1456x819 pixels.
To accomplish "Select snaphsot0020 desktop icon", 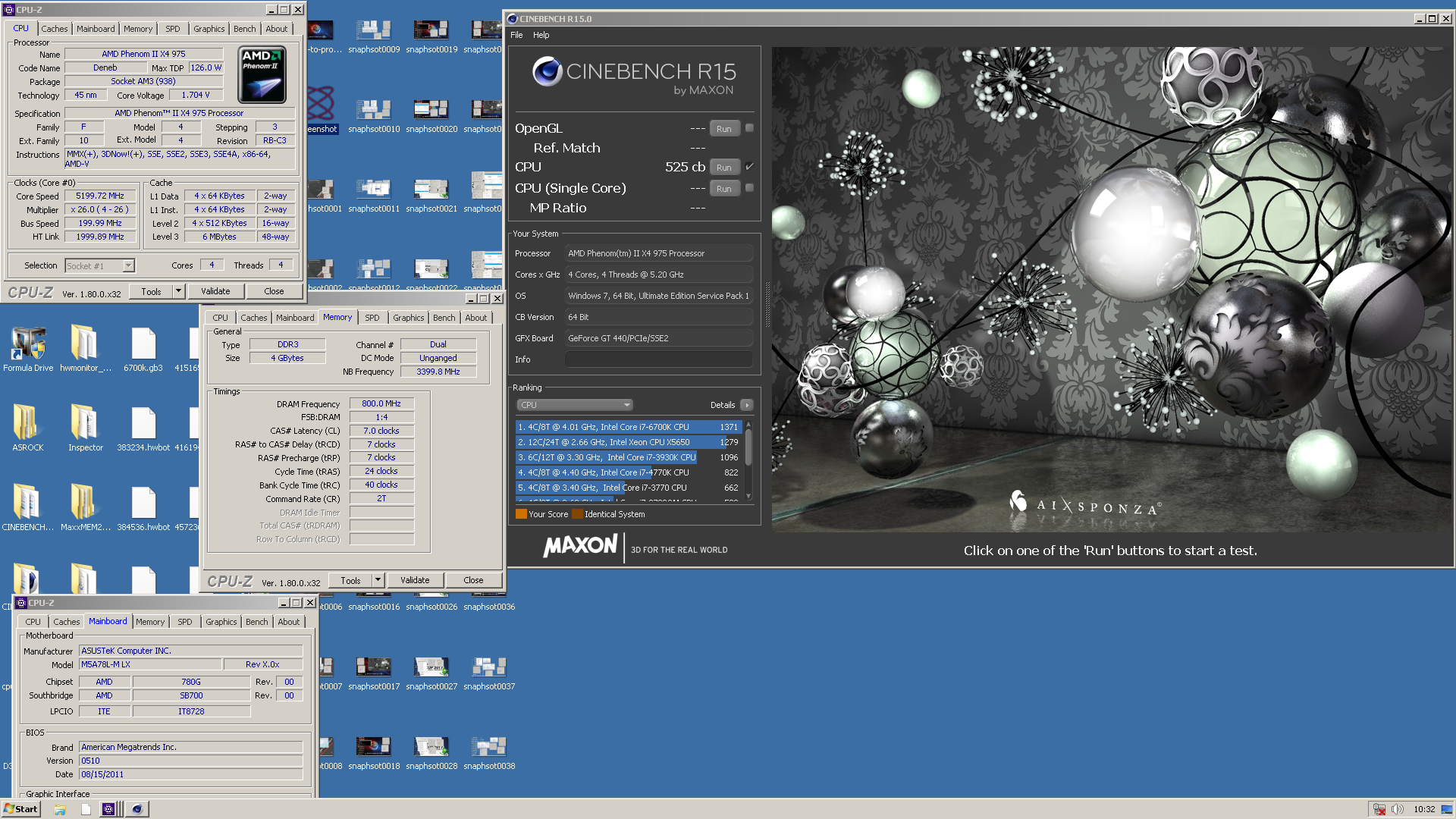I will coord(431,117).
